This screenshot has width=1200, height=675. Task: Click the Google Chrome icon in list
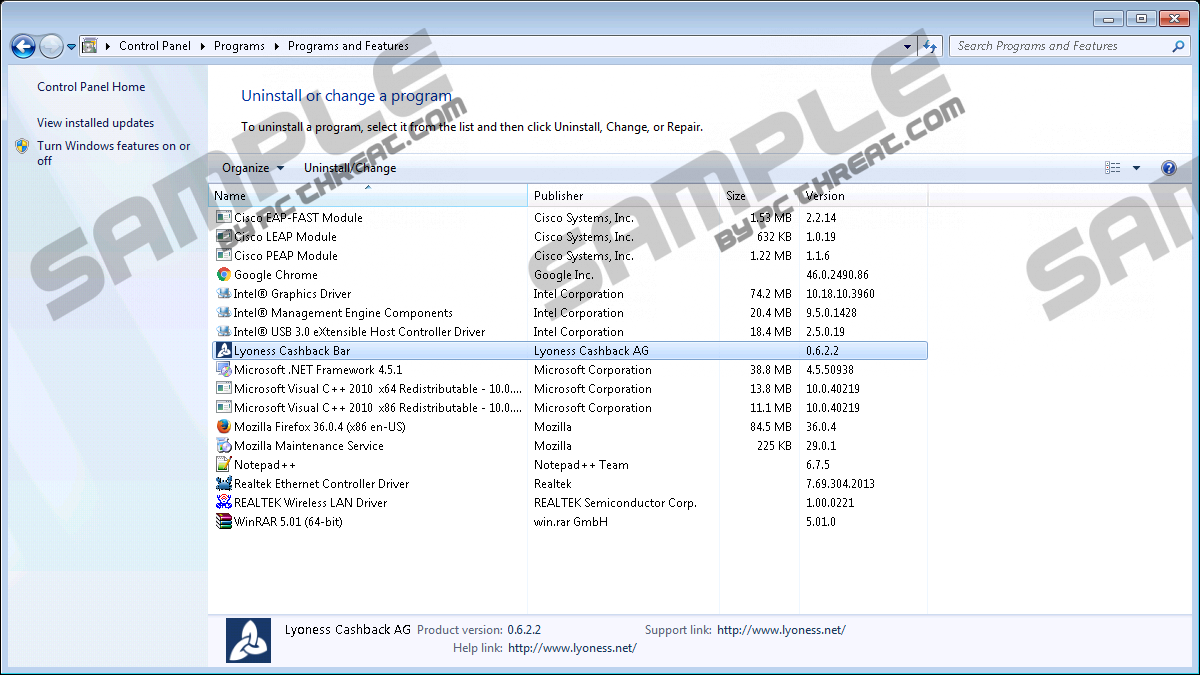click(x=224, y=275)
